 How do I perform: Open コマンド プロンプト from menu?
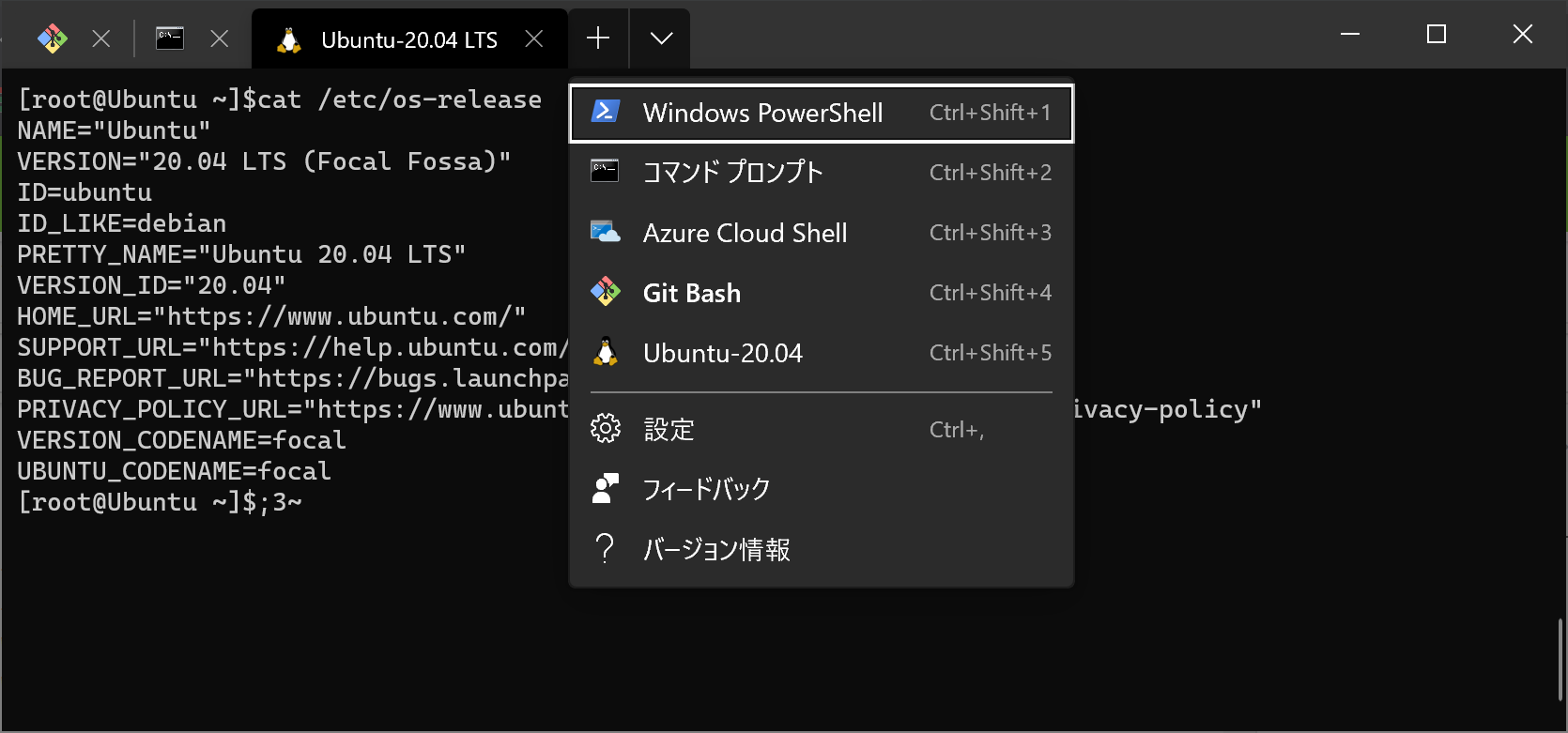(x=822, y=173)
